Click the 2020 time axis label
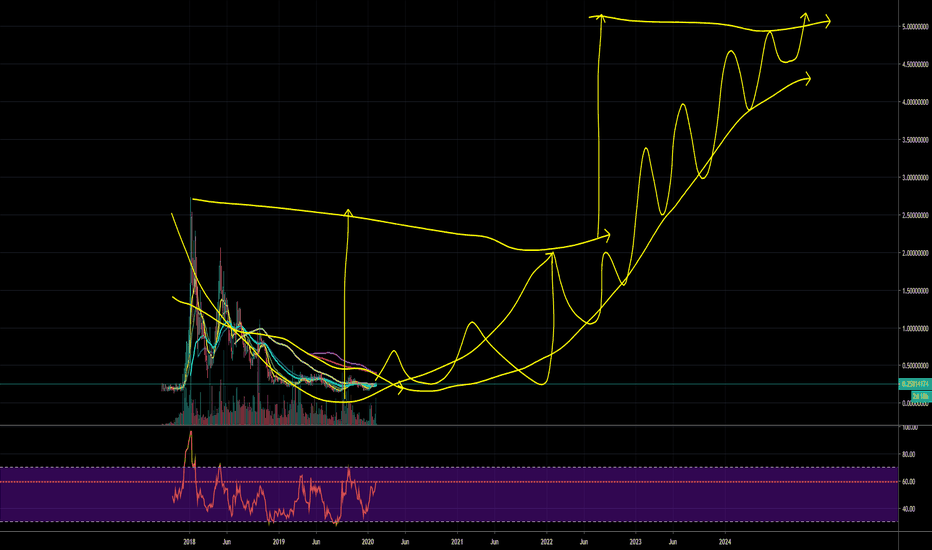Viewport: 932px width, 550px height. [x=368, y=542]
